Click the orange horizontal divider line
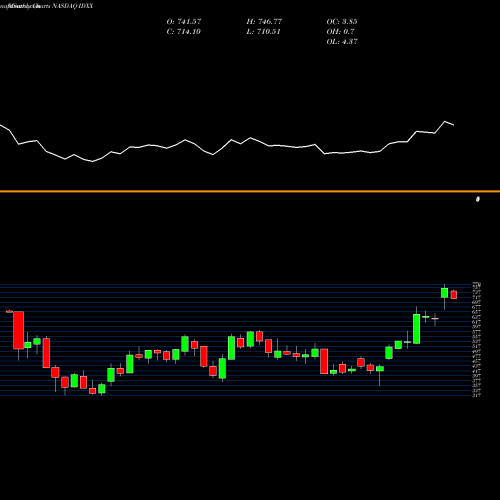The image size is (500, 500). coord(250,191)
